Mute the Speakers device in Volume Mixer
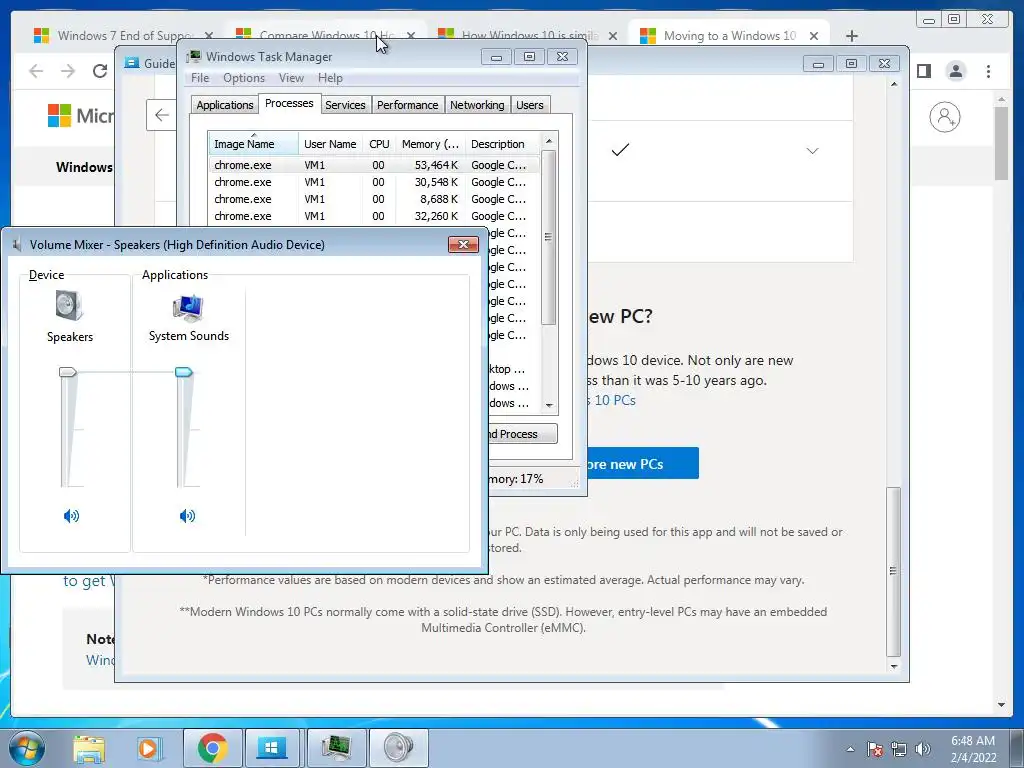The width and height of the screenshot is (1024, 768). point(71,516)
